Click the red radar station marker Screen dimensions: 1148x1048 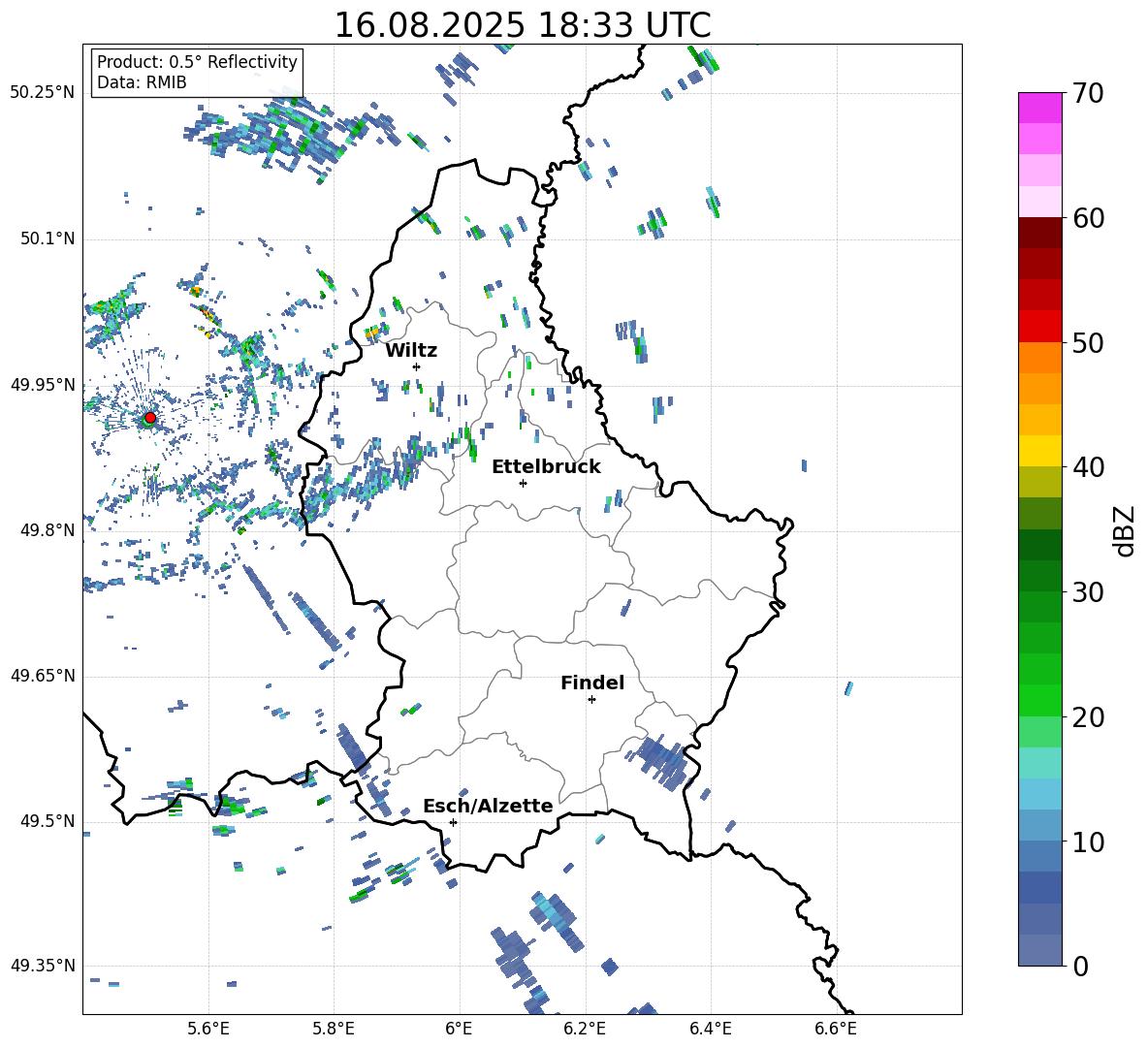[150, 418]
